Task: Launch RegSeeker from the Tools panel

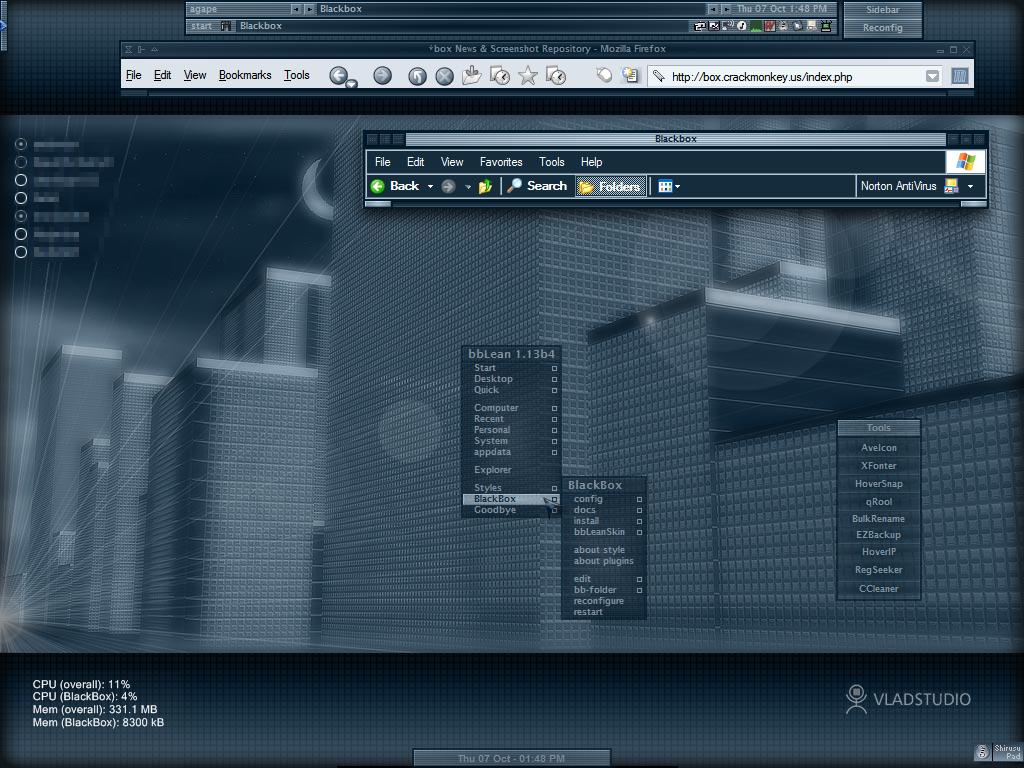Action: point(879,570)
